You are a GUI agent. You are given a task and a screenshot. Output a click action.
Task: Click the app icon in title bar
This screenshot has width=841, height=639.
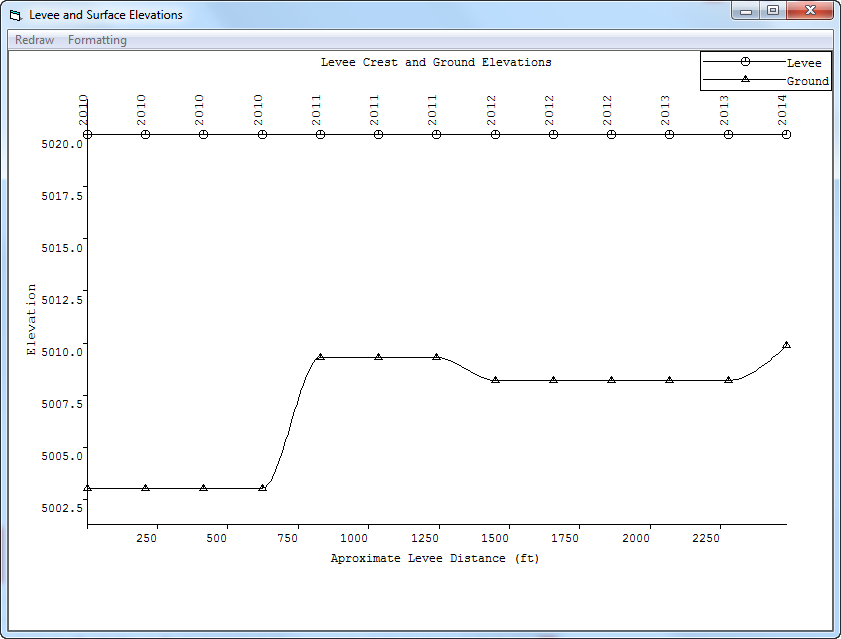(15, 15)
